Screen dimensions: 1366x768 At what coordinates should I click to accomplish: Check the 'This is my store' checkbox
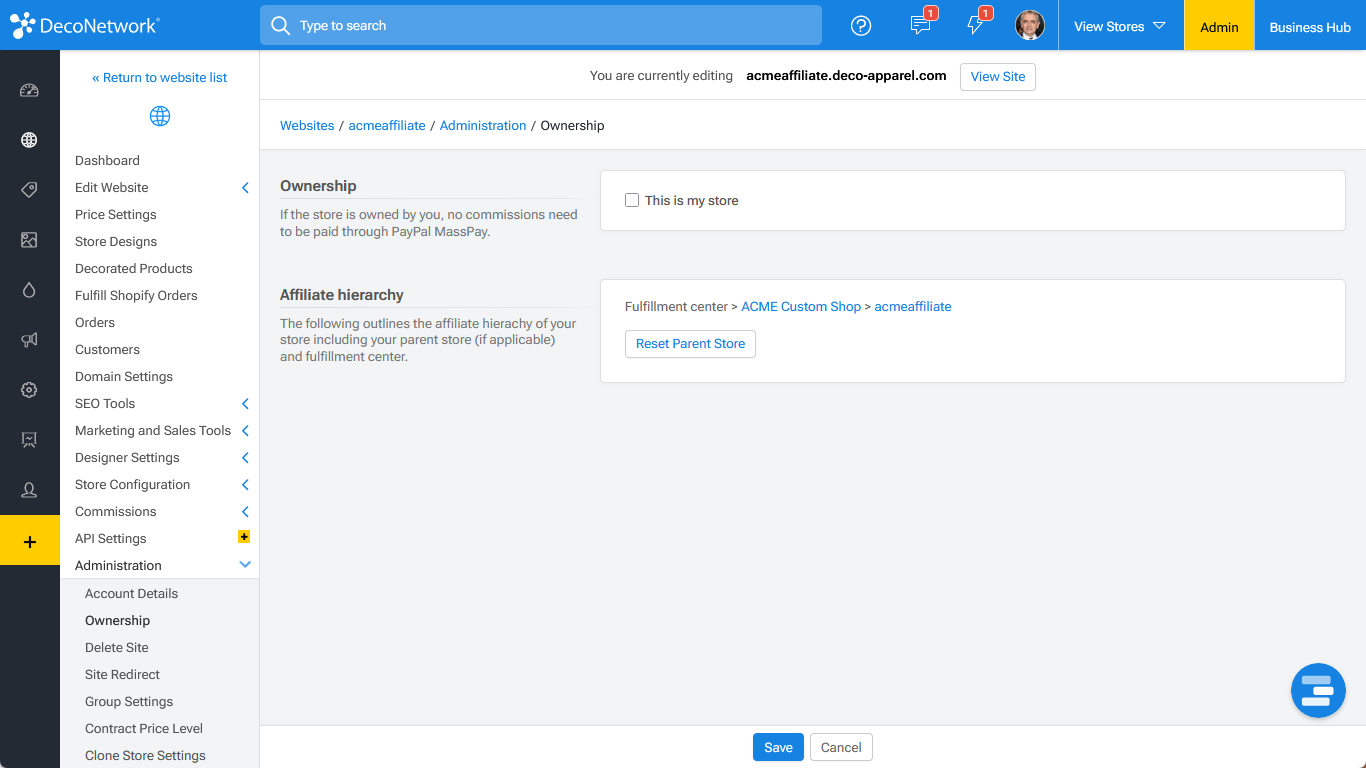[x=632, y=200]
